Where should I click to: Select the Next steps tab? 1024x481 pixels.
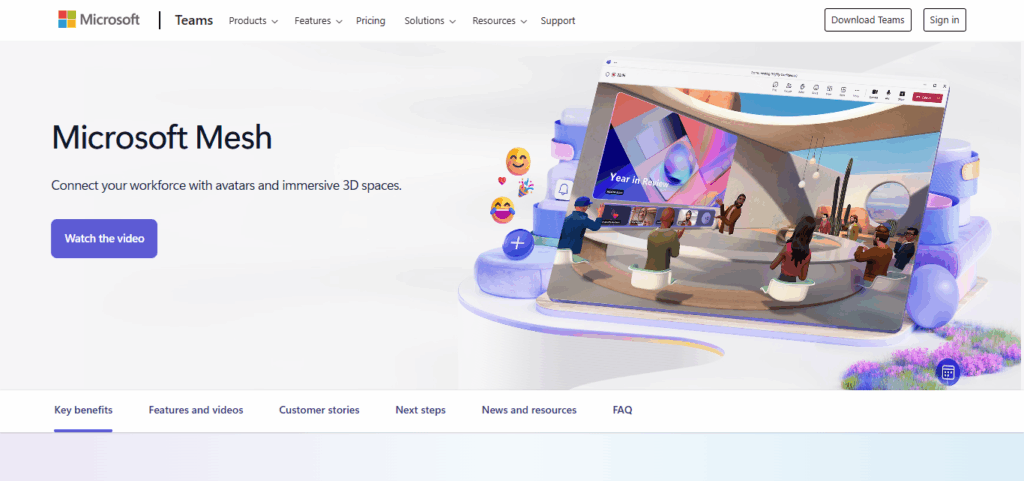[421, 410]
